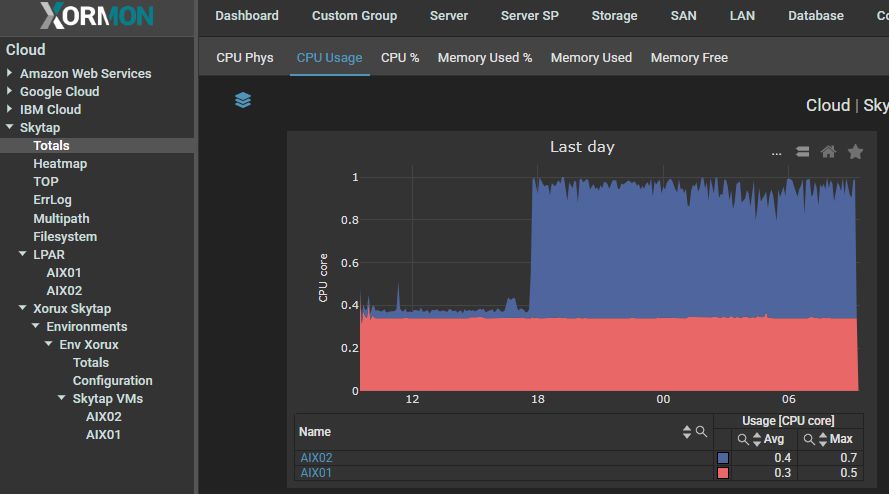Click search icon next to Avg

pyautogui.click(x=743, y=439)
